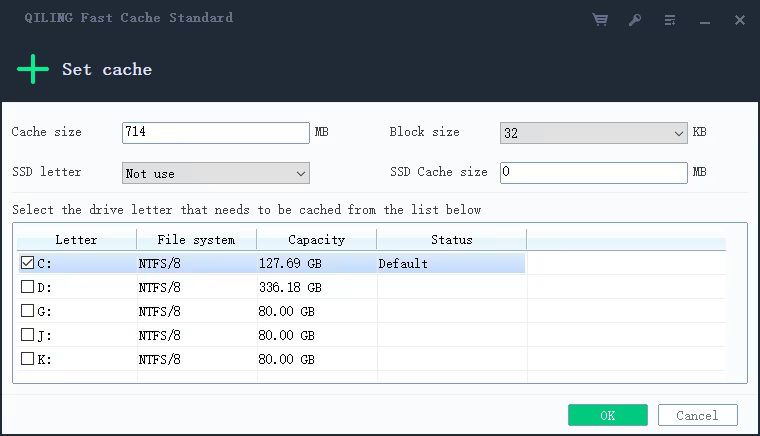
Task: Sort by the Letter column header
Action: click(x=76, y=240)
